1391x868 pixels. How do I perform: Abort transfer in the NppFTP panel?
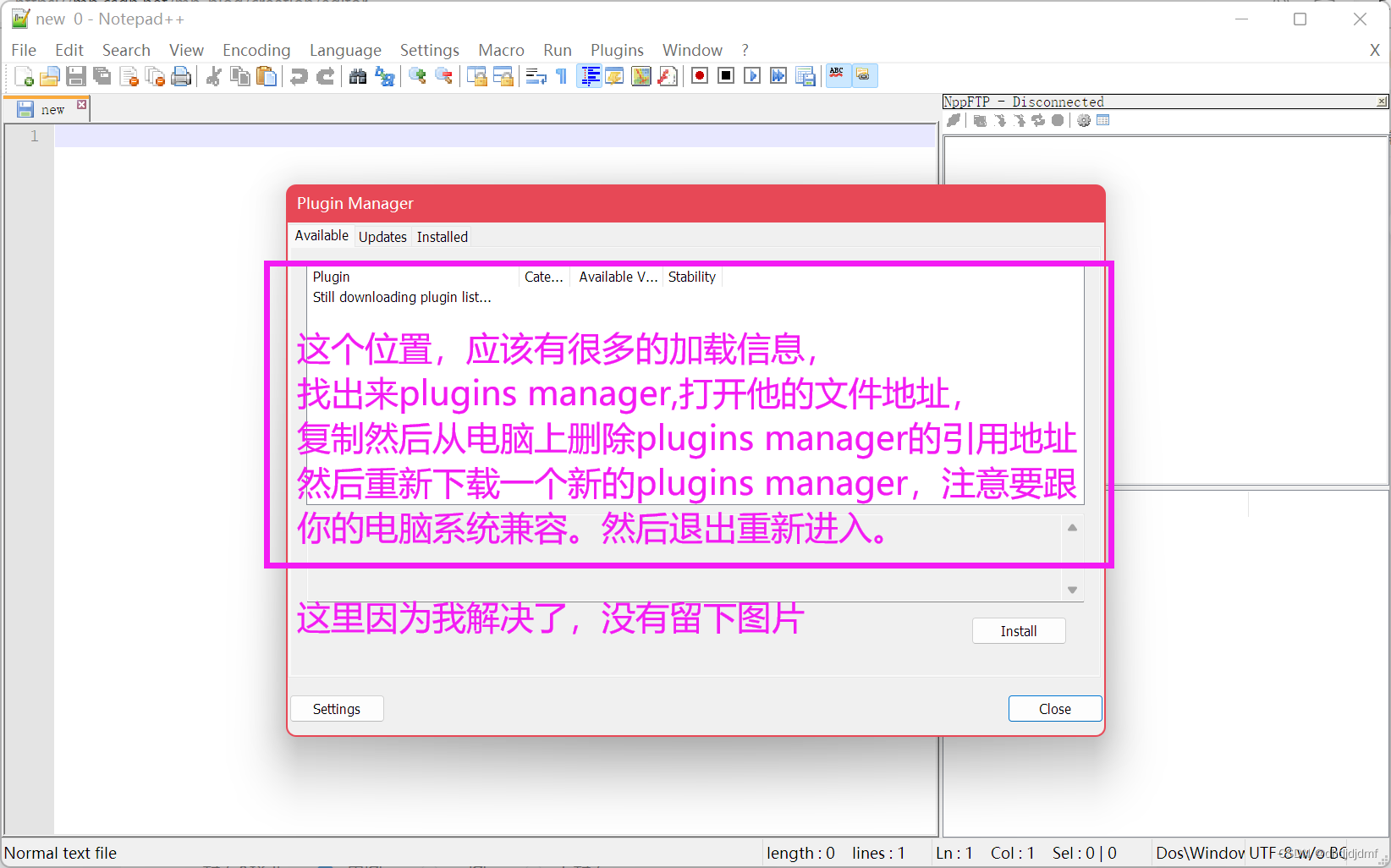(1058, 120)
